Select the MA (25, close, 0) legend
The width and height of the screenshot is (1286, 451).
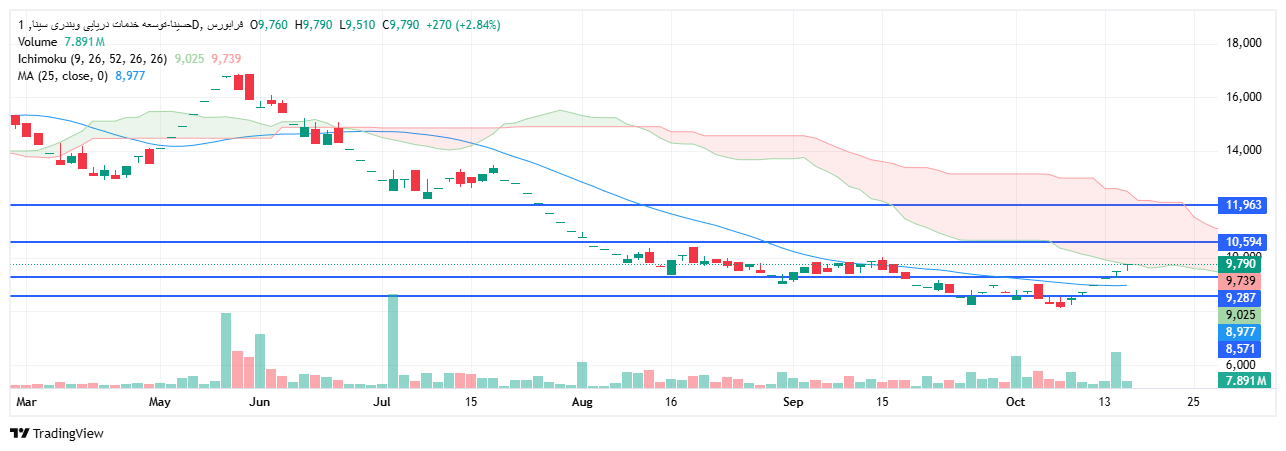tap(62, 76)
